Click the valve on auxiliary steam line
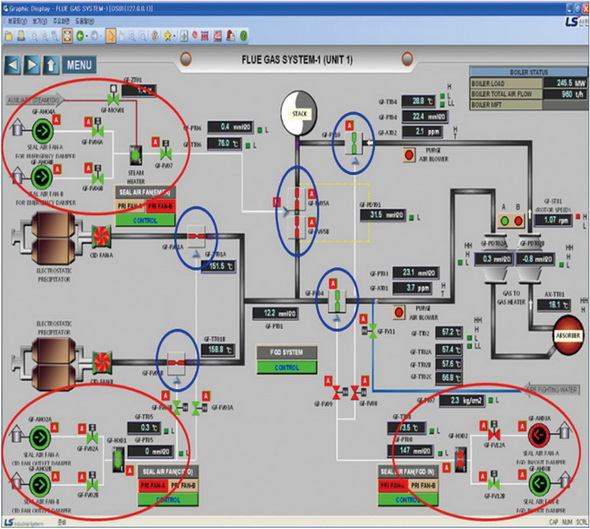 click(x=113, y=95)
